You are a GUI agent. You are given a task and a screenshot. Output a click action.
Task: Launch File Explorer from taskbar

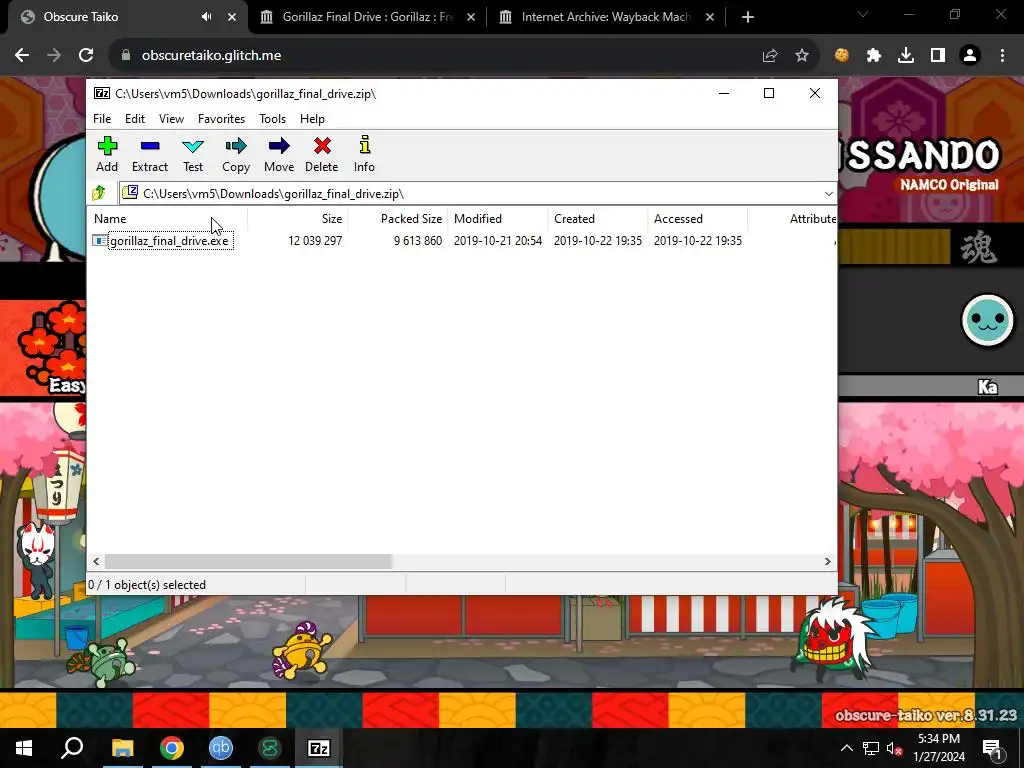point(122,748)
